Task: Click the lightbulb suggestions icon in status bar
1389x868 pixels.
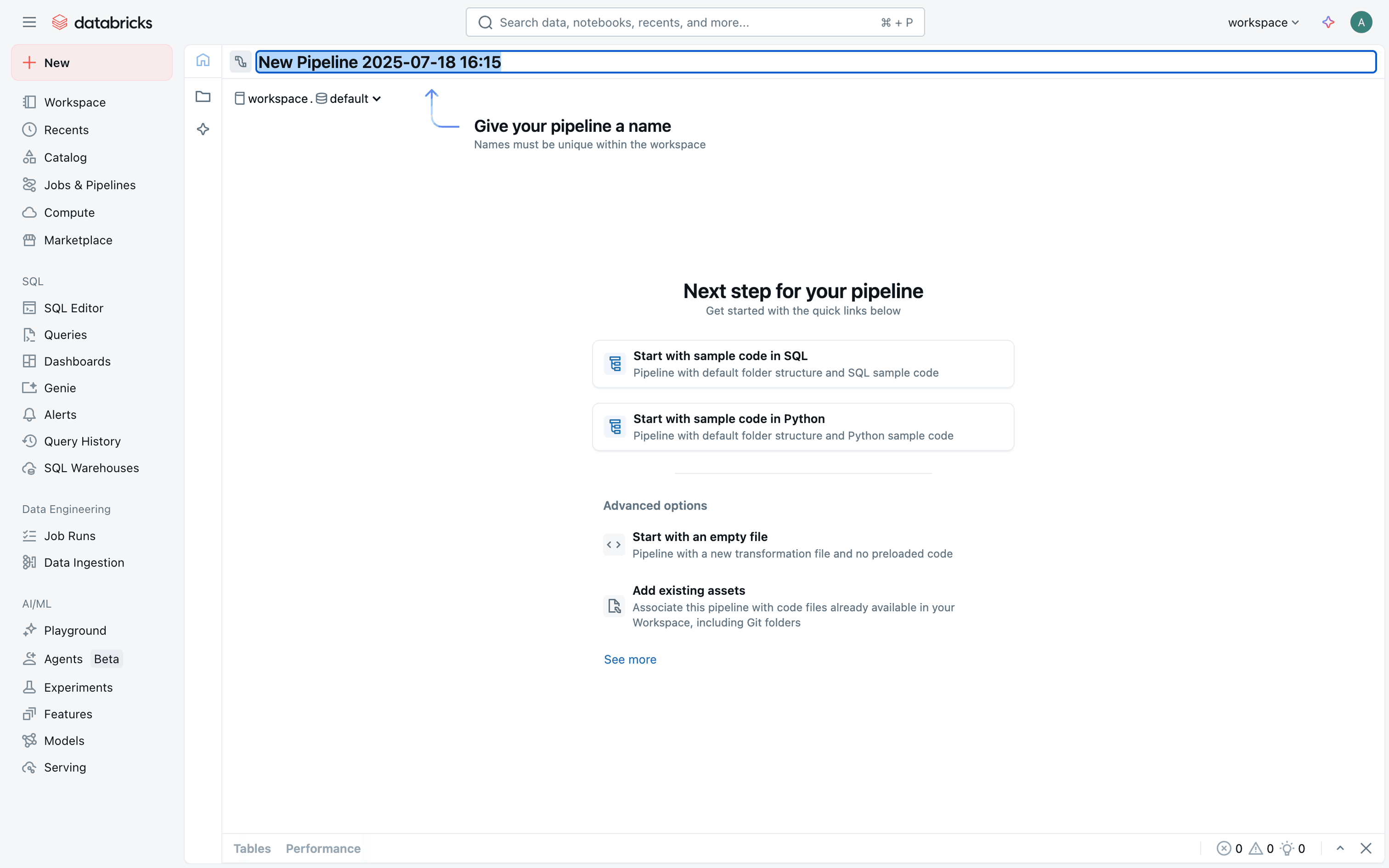Action: coord(1287,849)
